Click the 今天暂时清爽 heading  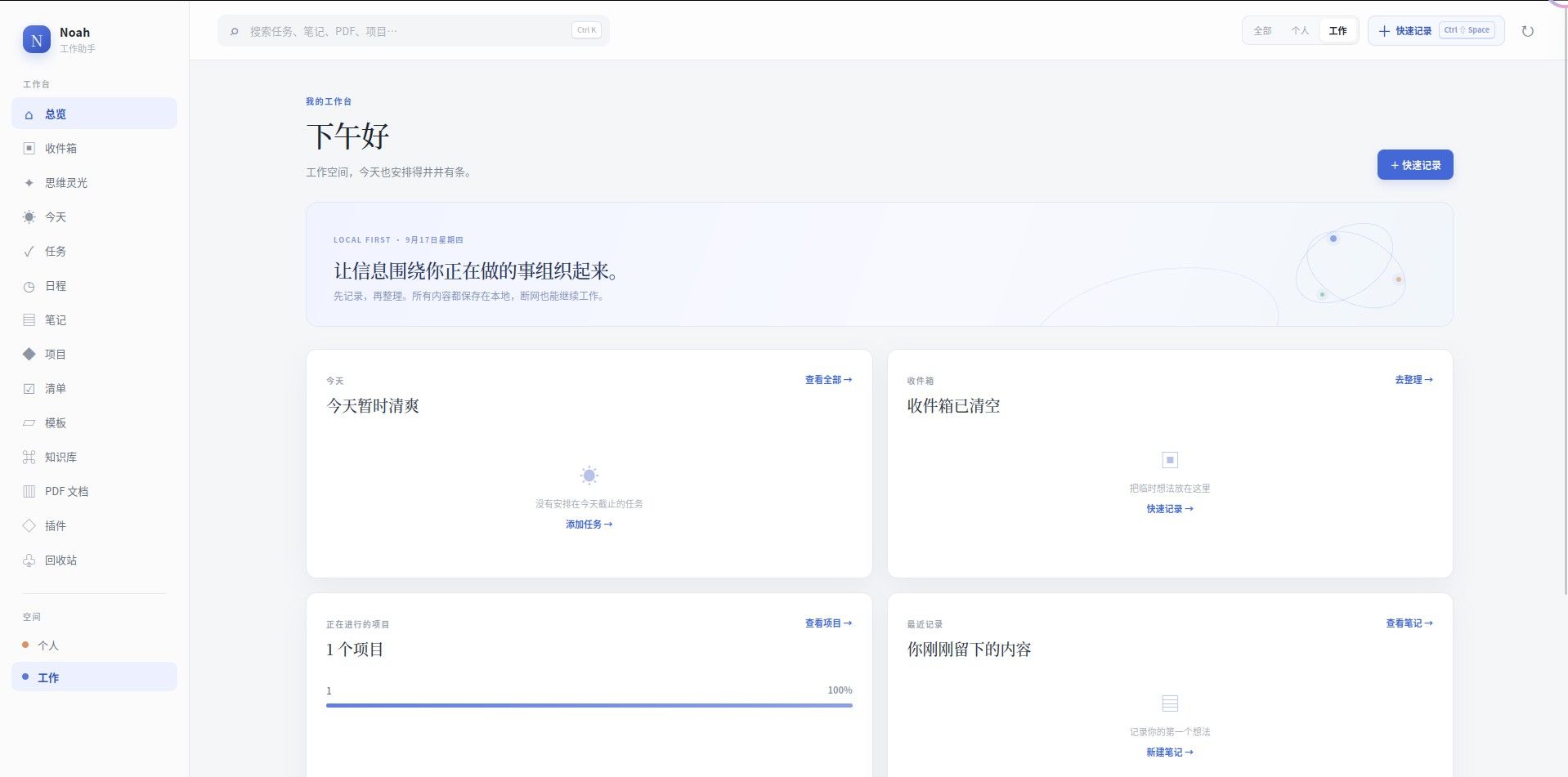click(x=373, y=406)
